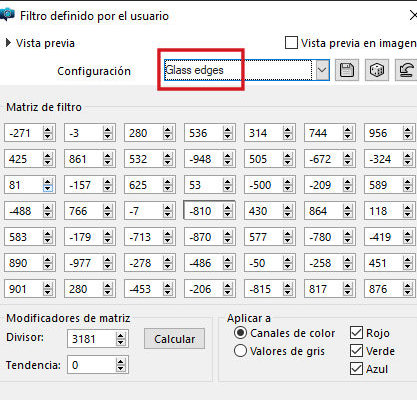Click the Calcular button
The width and height of the screenshot is (417, 400).
[x=174, y=339]
